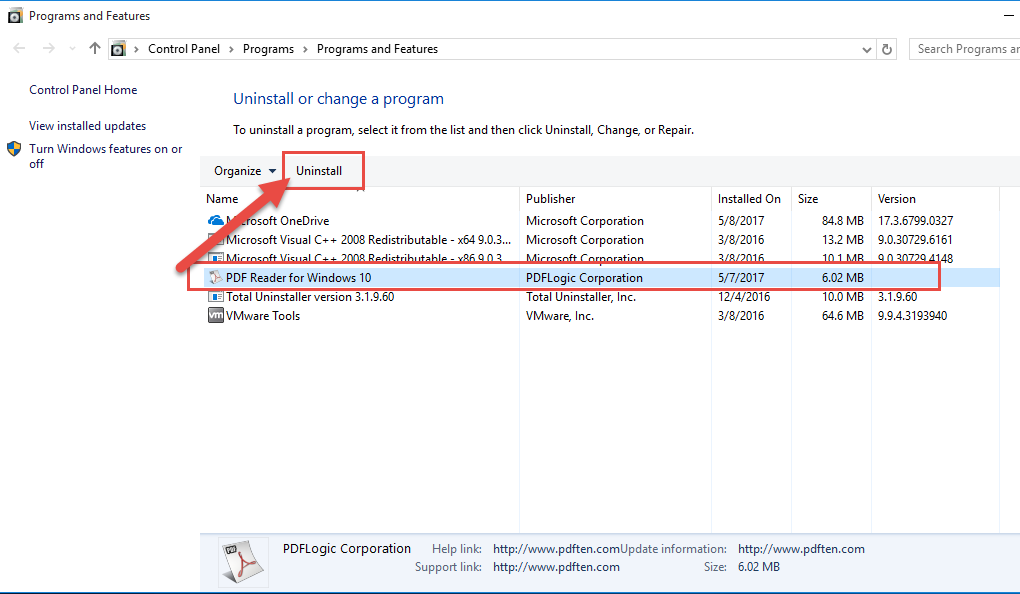Go forward with the right arrow button
This screenshot has height=594, width=1020.
tap(49, 48)
